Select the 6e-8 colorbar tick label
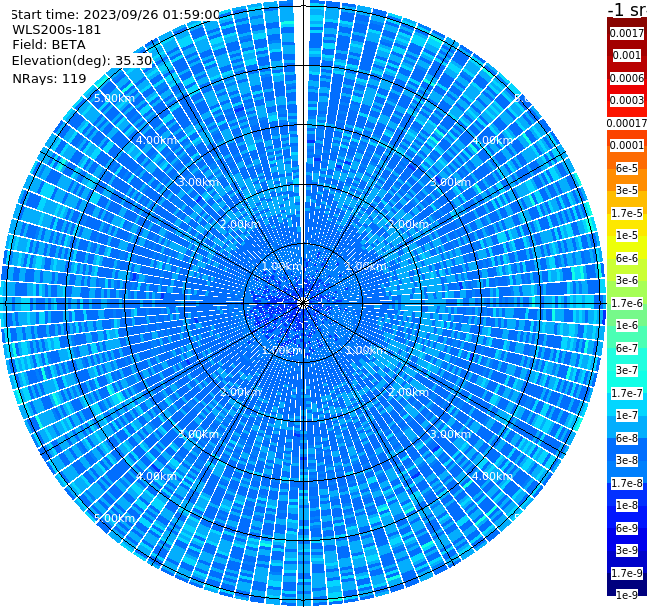The width and height of the screenshot is (647, 607). [x=627, y=438]
